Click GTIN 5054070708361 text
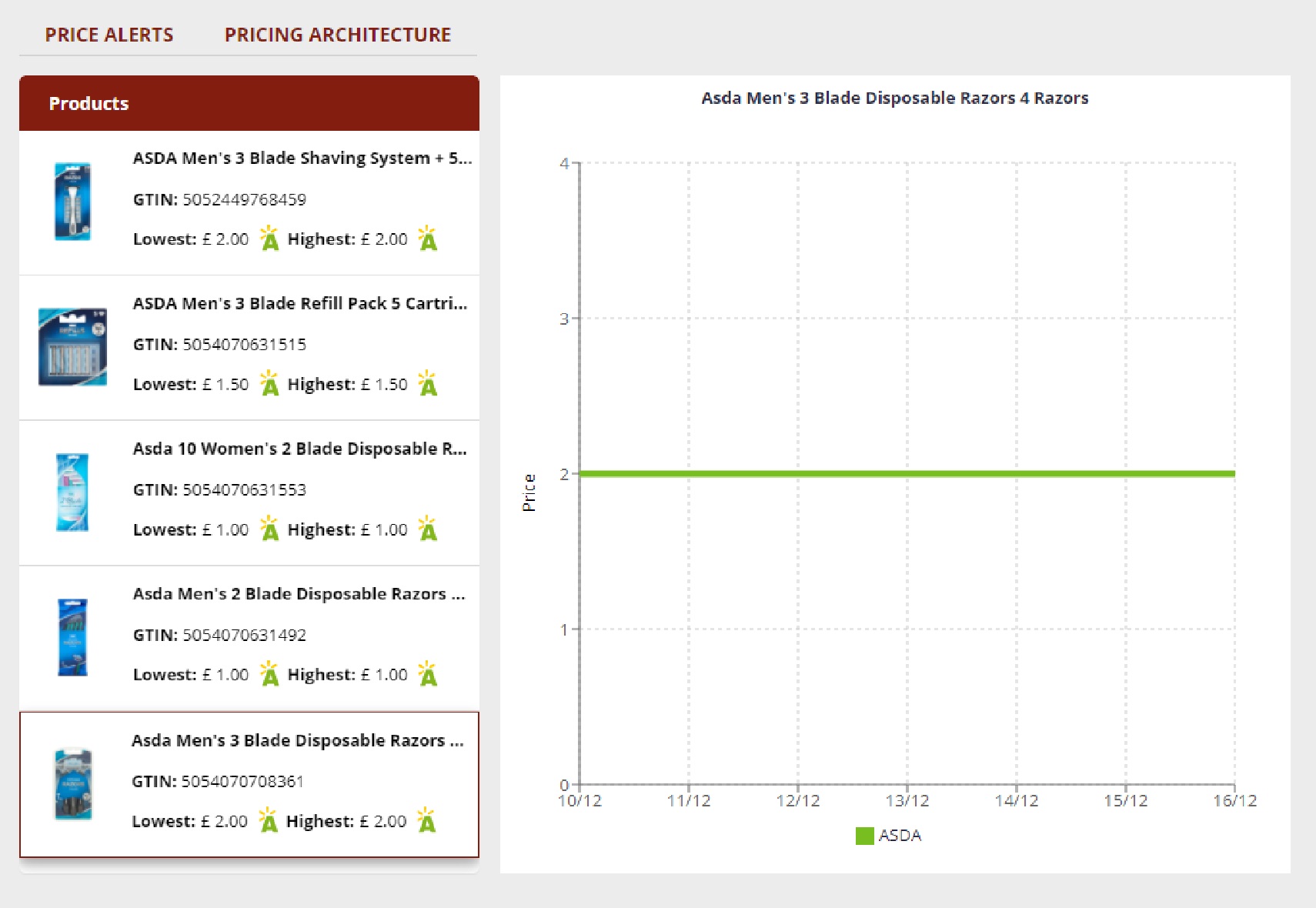 218,781
